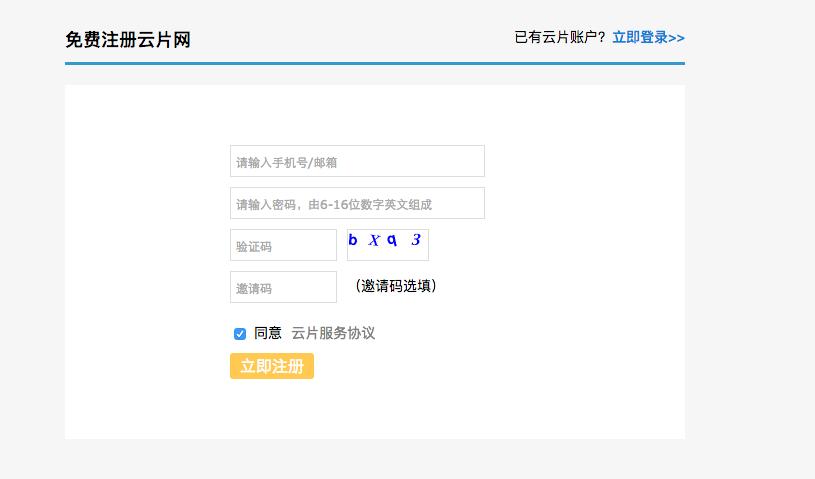The width and height of the screenshot is (815, 479).
Task: Click the 邀请码 invitation code field
Action: pos(283,287)
